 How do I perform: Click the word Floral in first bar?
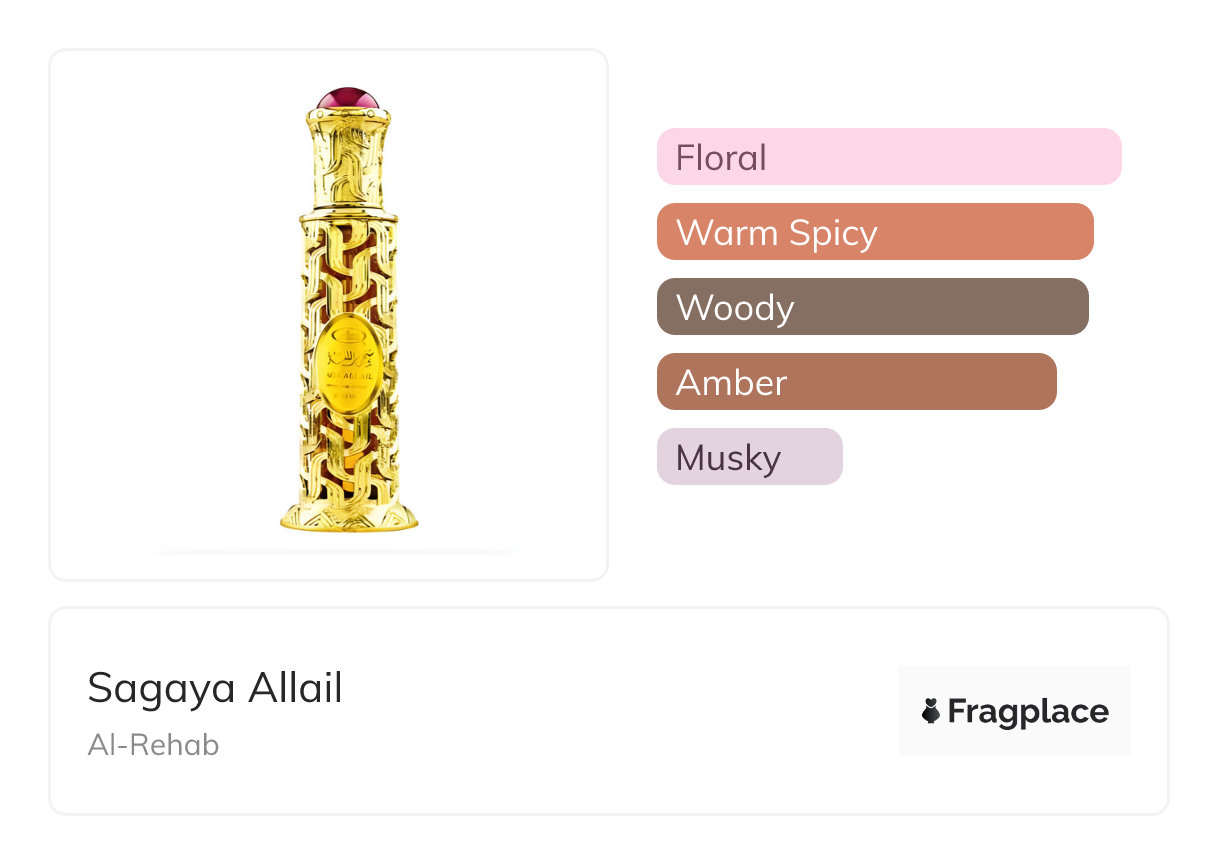(x=721, y=157)
